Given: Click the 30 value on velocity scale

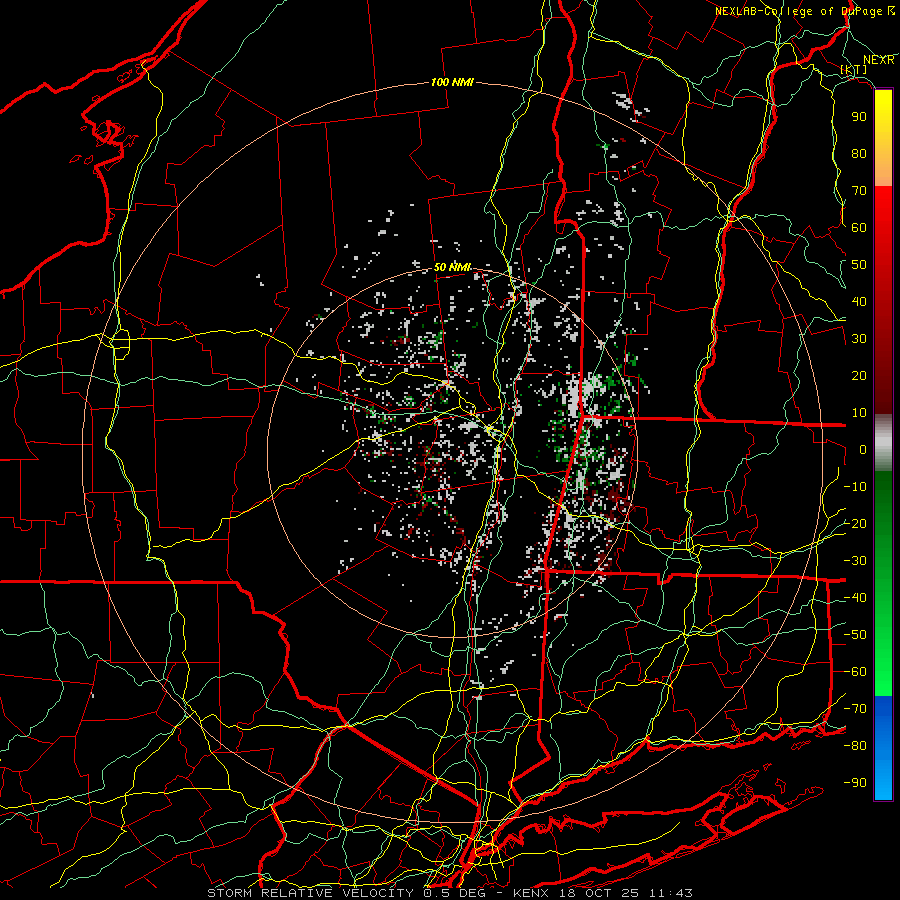Looking at the screenshot, I should 859,339.
